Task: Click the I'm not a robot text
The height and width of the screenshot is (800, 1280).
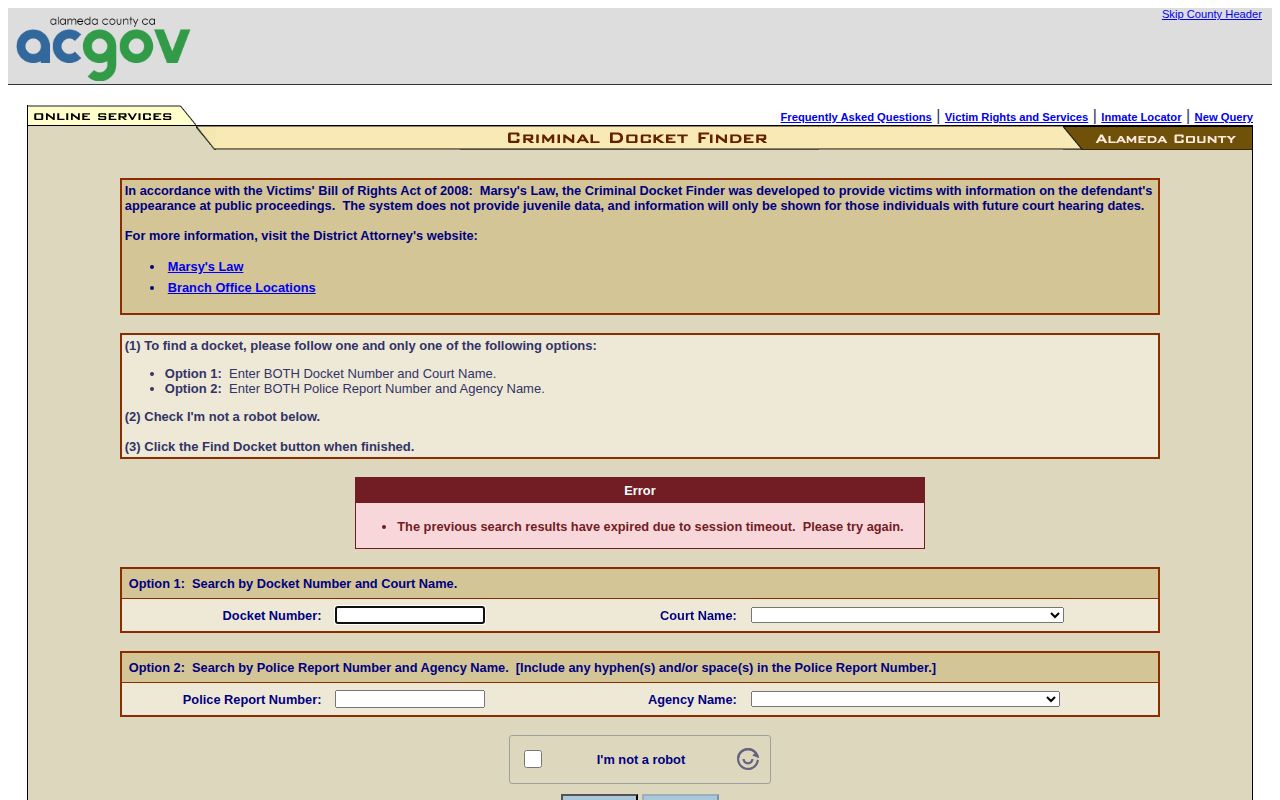Action: click(x=641, y=760)
